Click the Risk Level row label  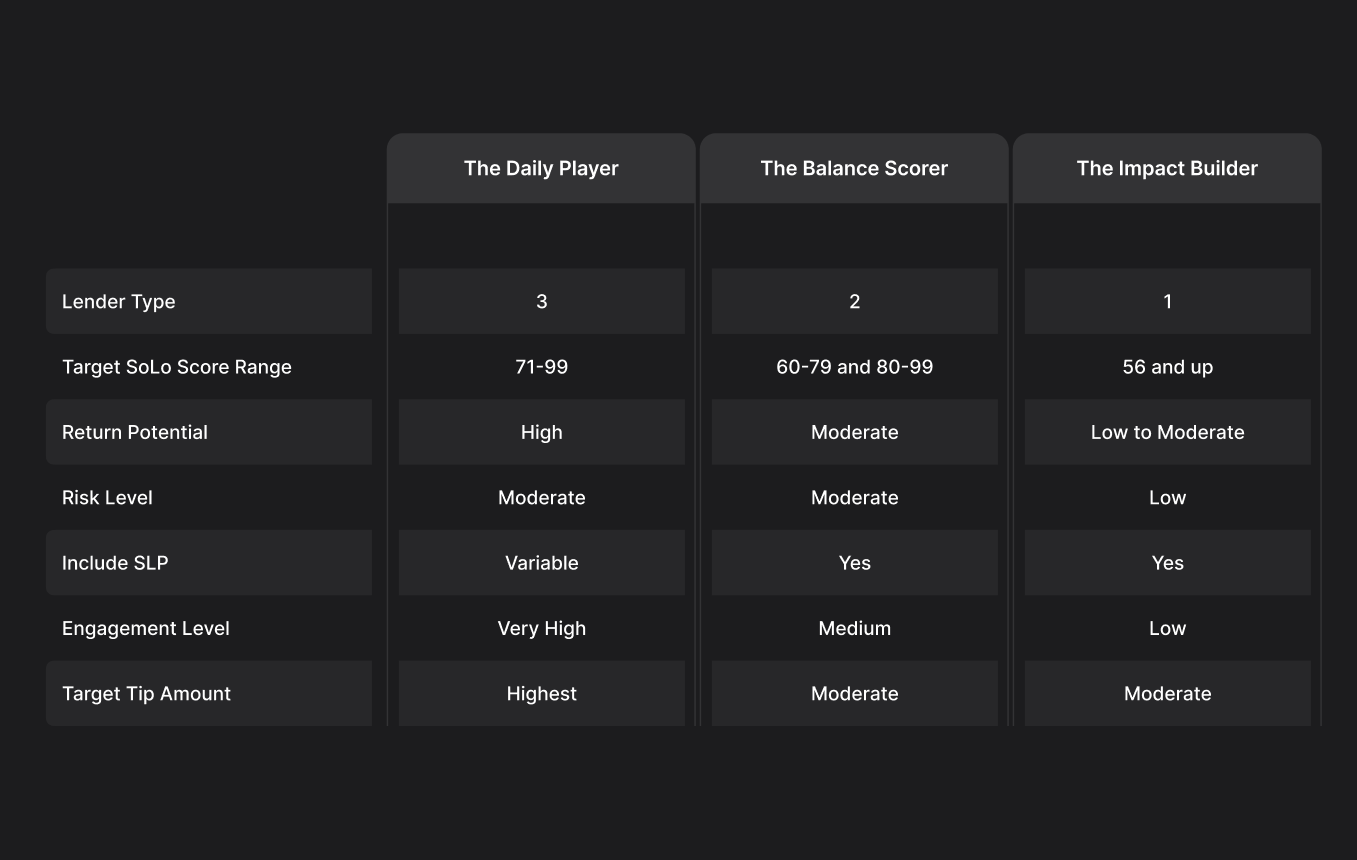[107, 498]
